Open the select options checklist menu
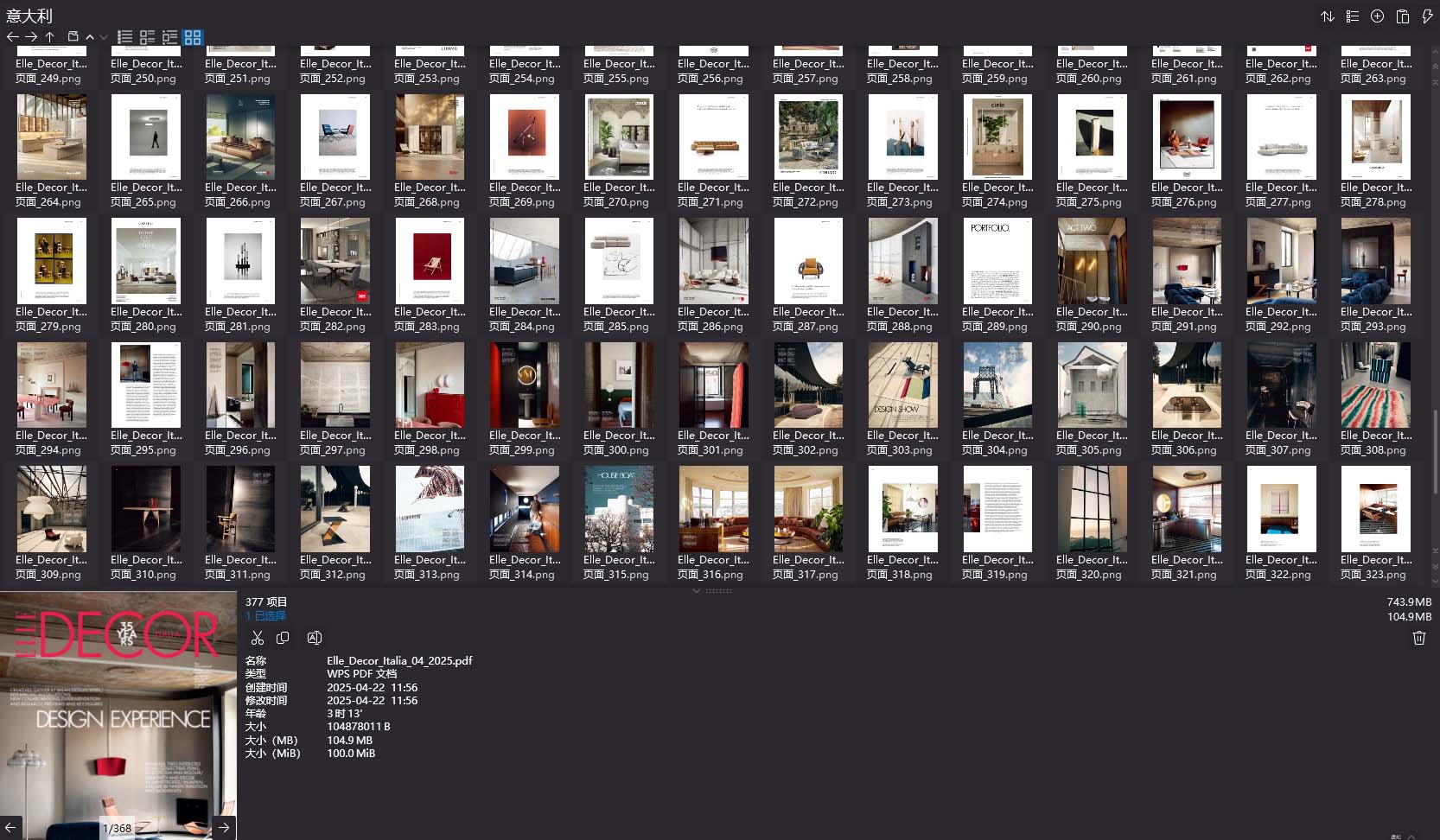The width and height of the screenshot is (1440, 840). (1353, 16)
